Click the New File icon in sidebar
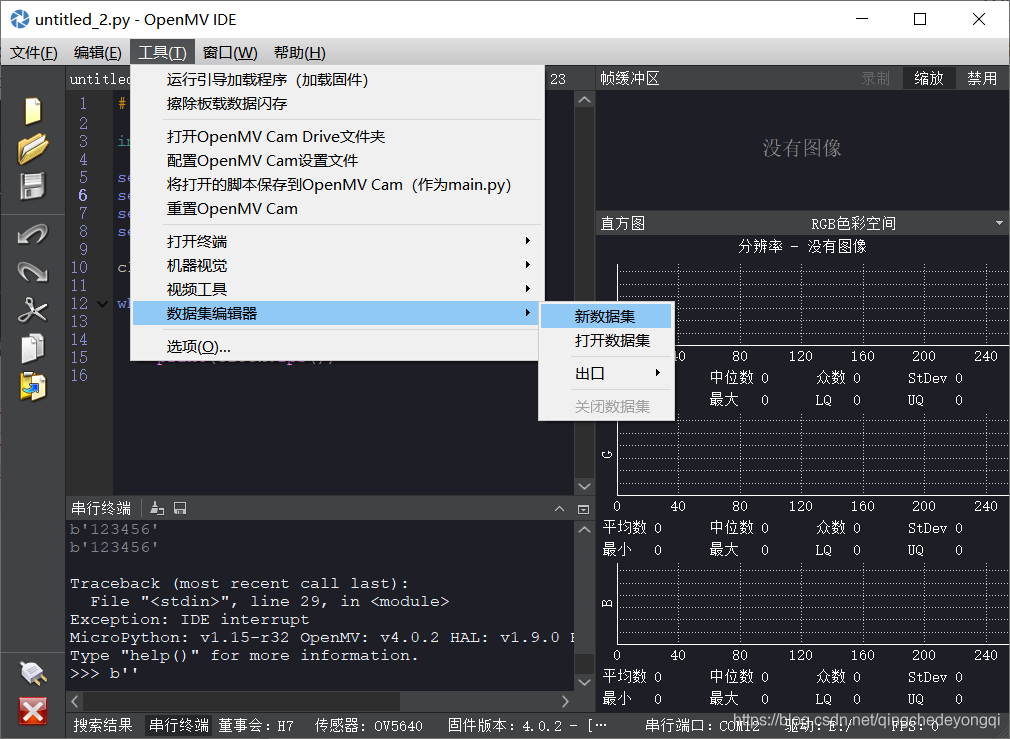 coord(32,111)
